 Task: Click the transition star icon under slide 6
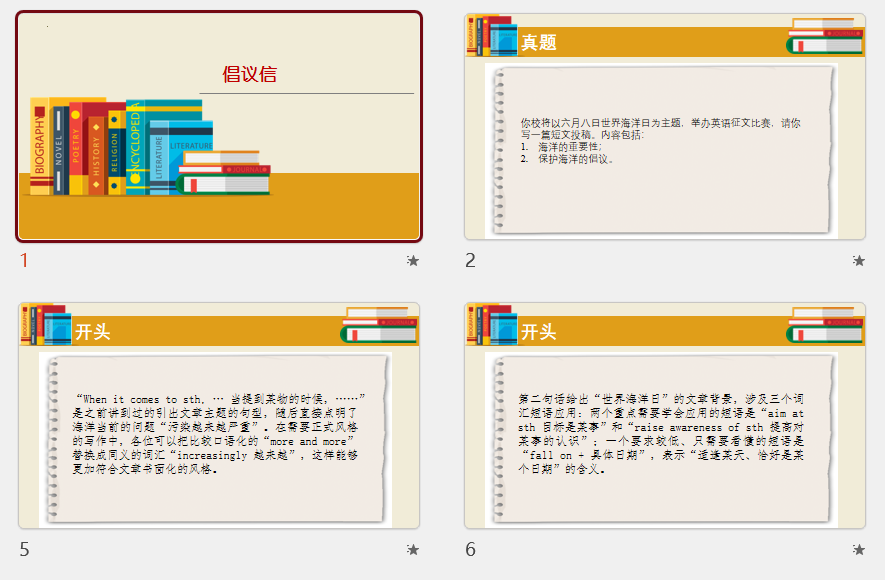coord(859,549)
